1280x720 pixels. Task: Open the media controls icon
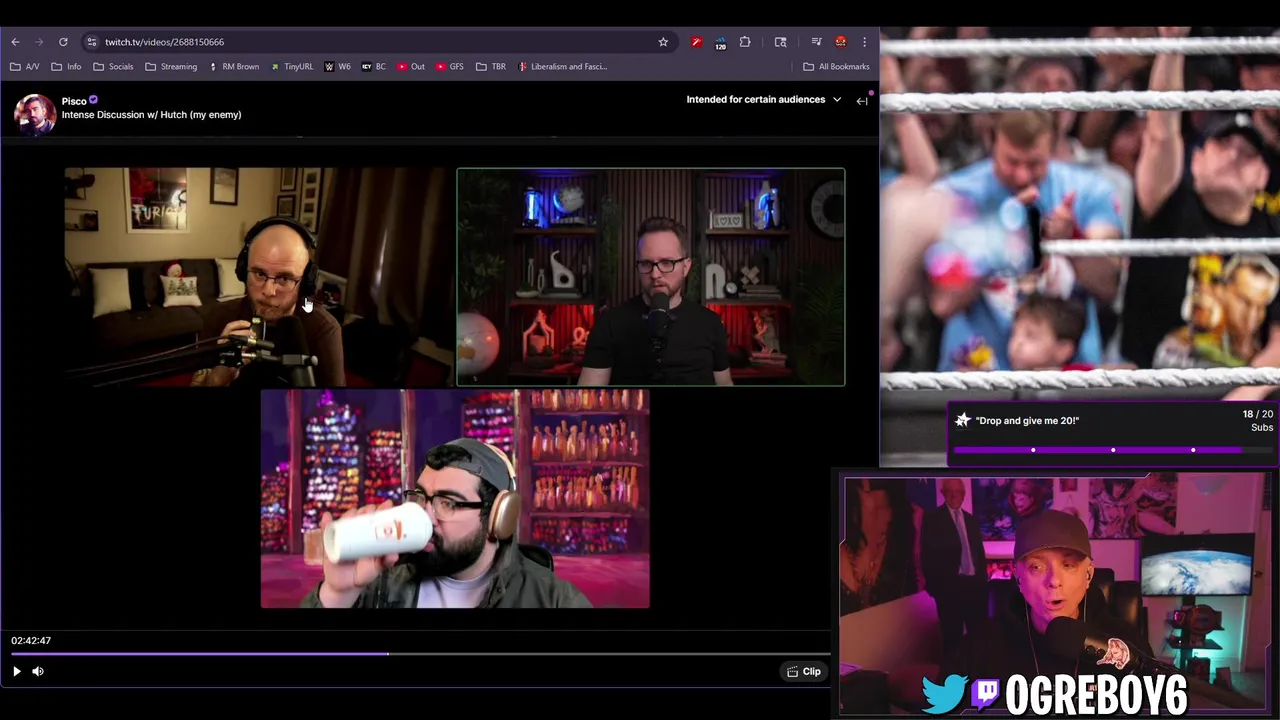click(816, 42)
